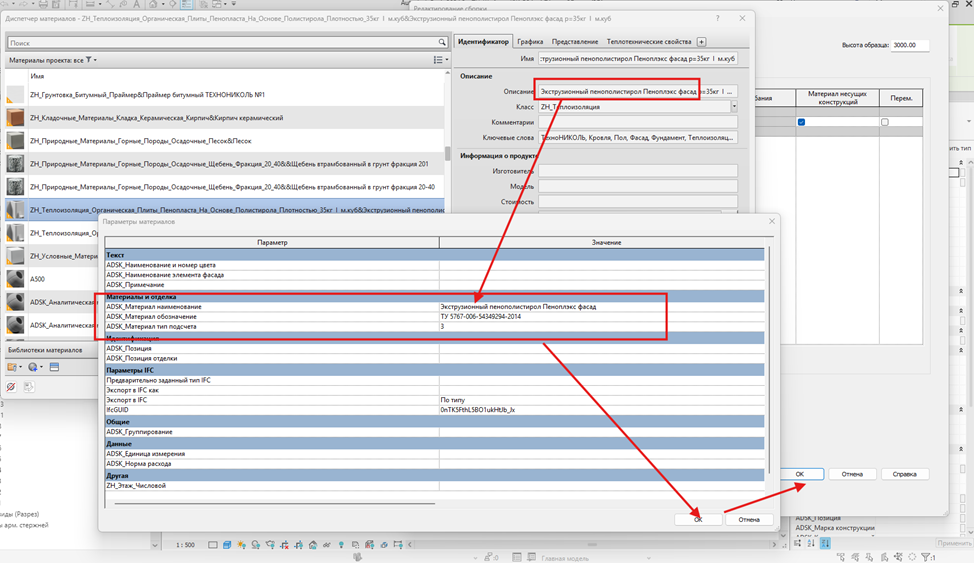Click thumbnail of Щебень фракция 201 material
Viewport: 974px width, 563px height.
pyautogui.click(x=15, y=164)
